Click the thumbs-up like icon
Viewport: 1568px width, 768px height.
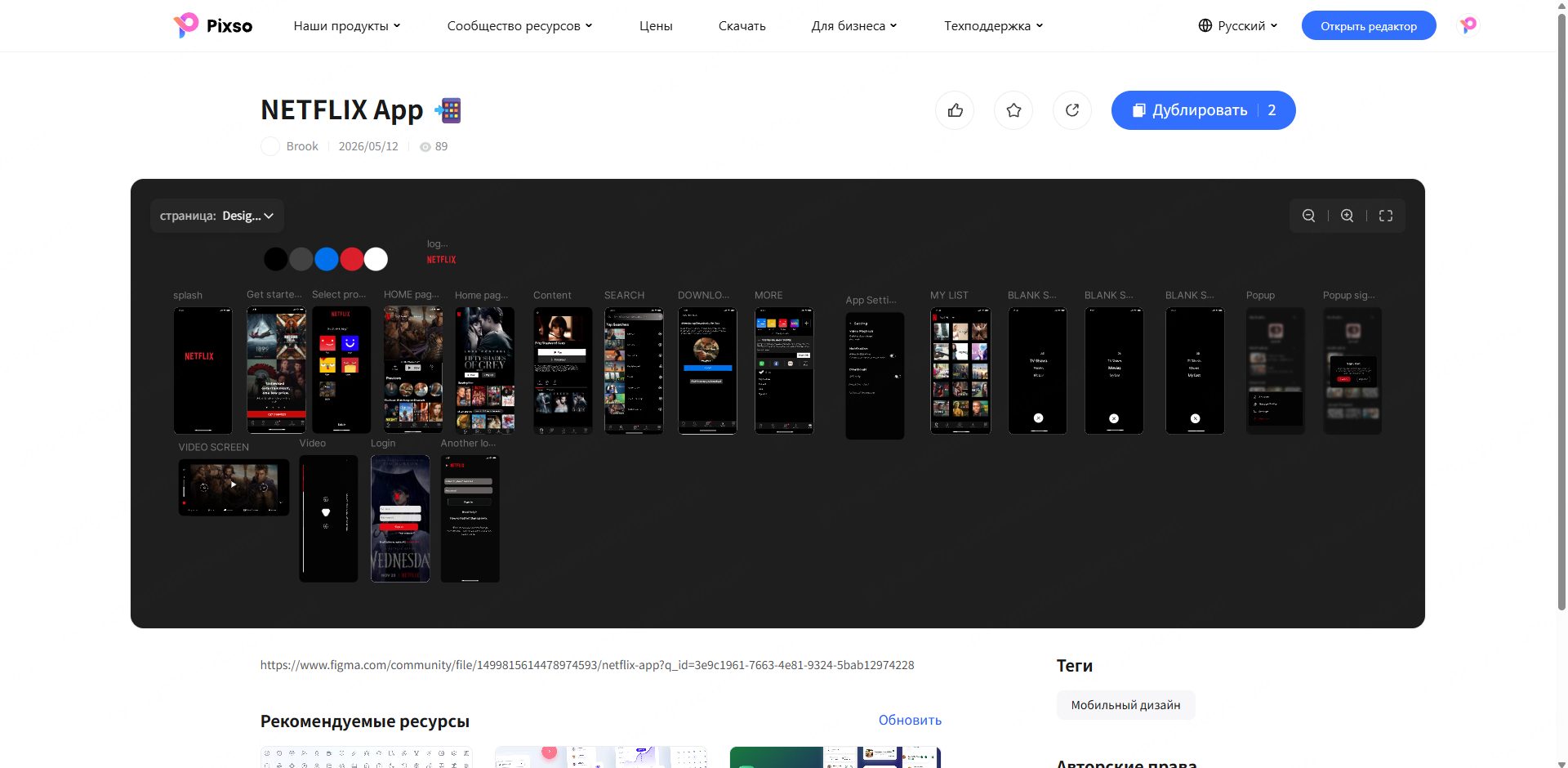[x=955, y=110]
